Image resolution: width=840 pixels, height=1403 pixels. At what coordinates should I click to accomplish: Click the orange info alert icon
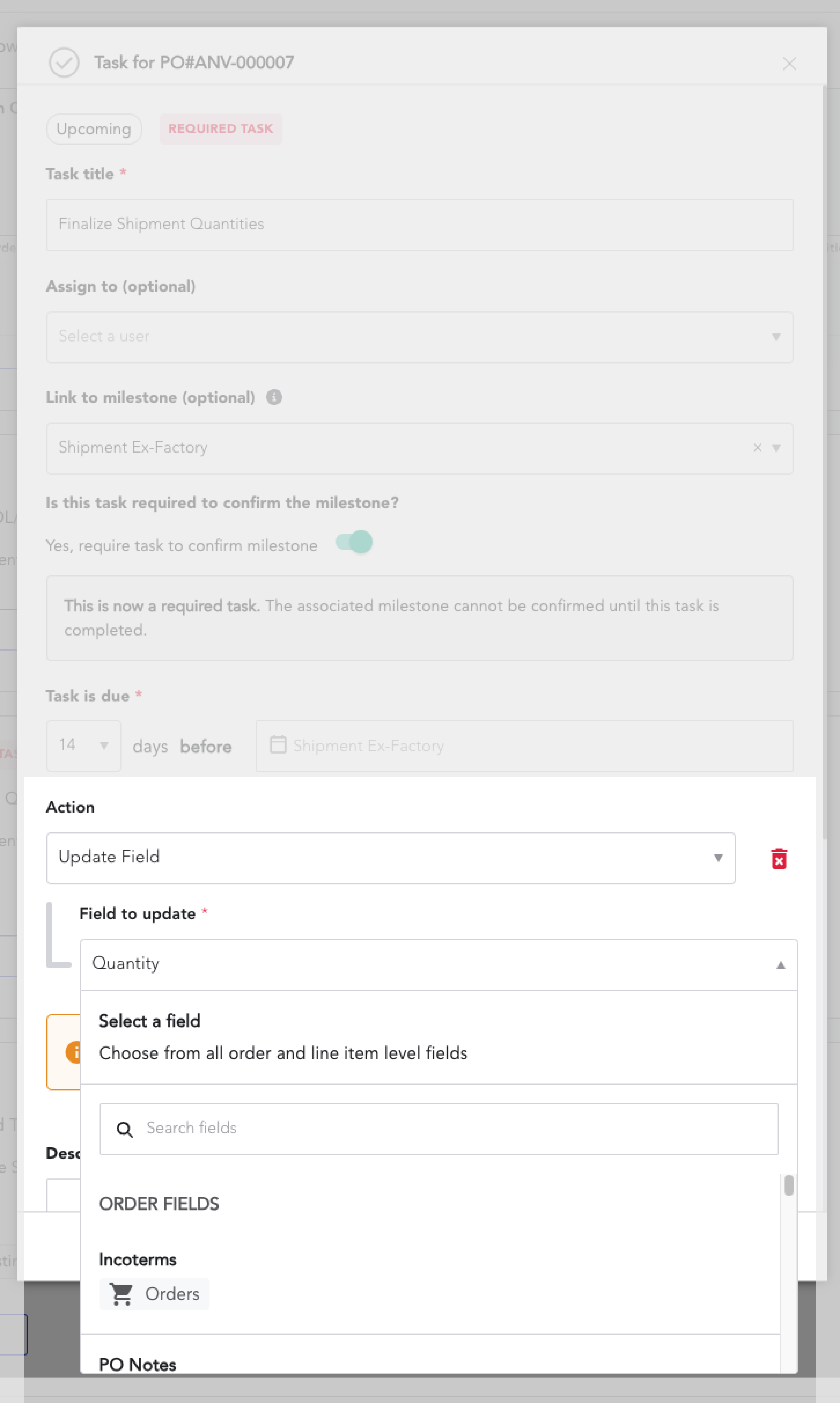click(x=73, y=1052)
